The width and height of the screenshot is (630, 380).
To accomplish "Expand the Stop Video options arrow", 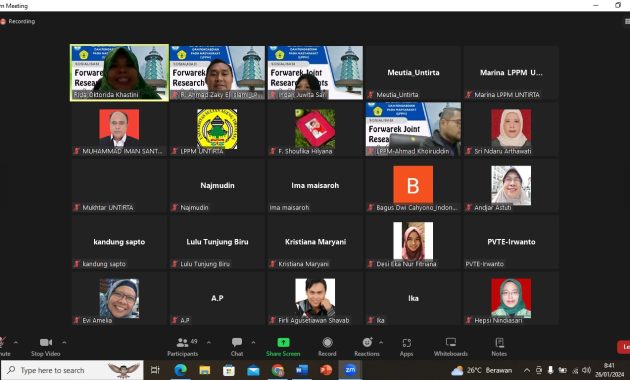I will point(64,343).
